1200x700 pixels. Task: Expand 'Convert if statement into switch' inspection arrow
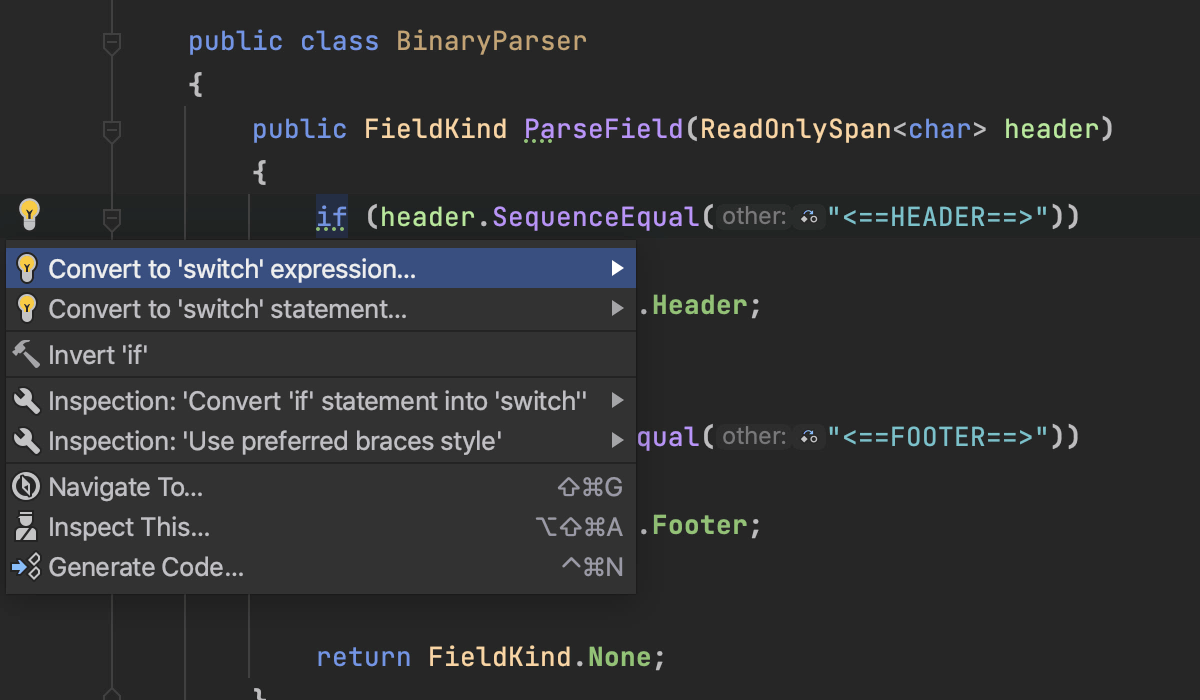coord(617,401)
